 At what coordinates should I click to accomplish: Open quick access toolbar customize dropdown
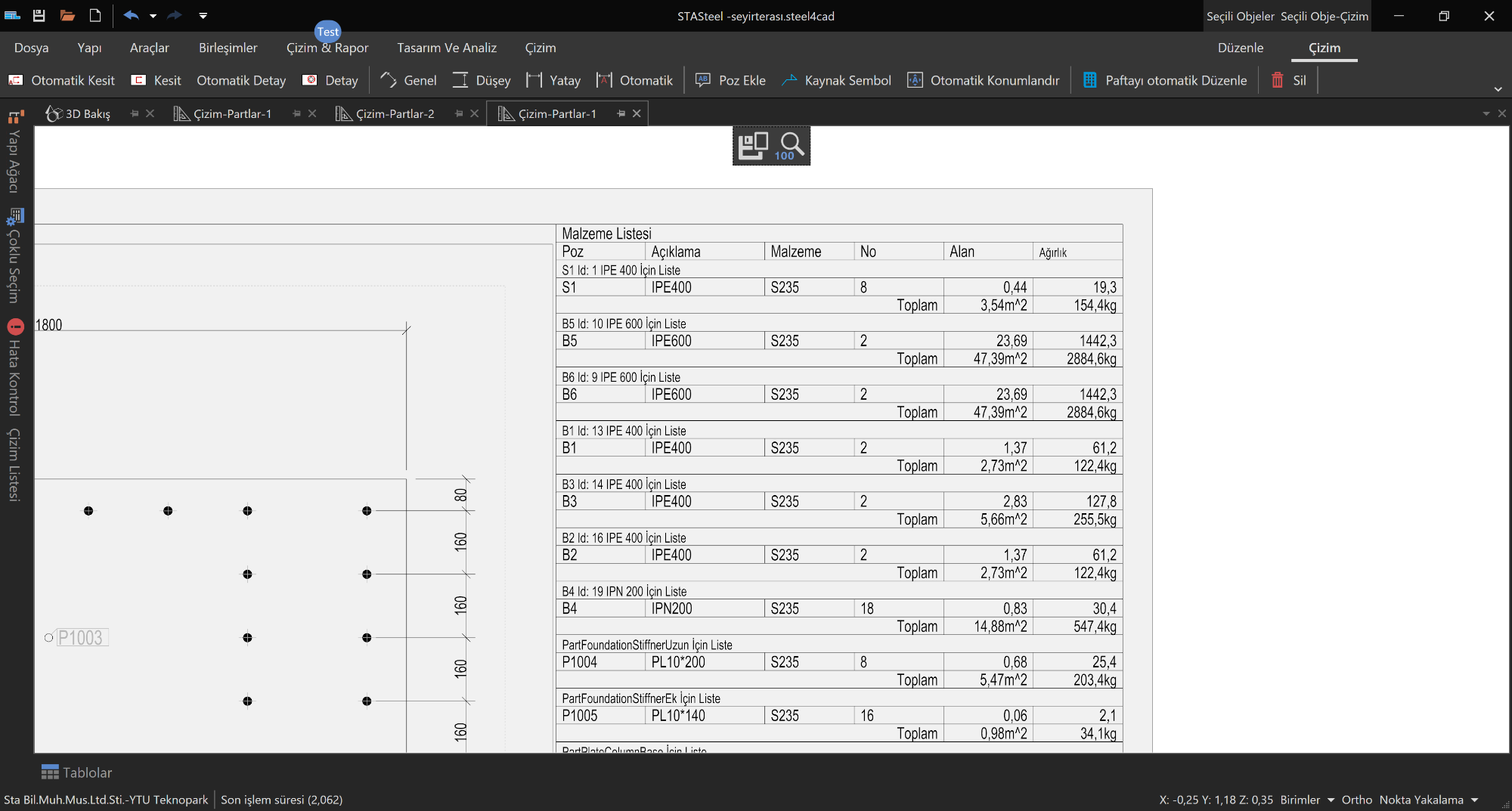(203, 15)
